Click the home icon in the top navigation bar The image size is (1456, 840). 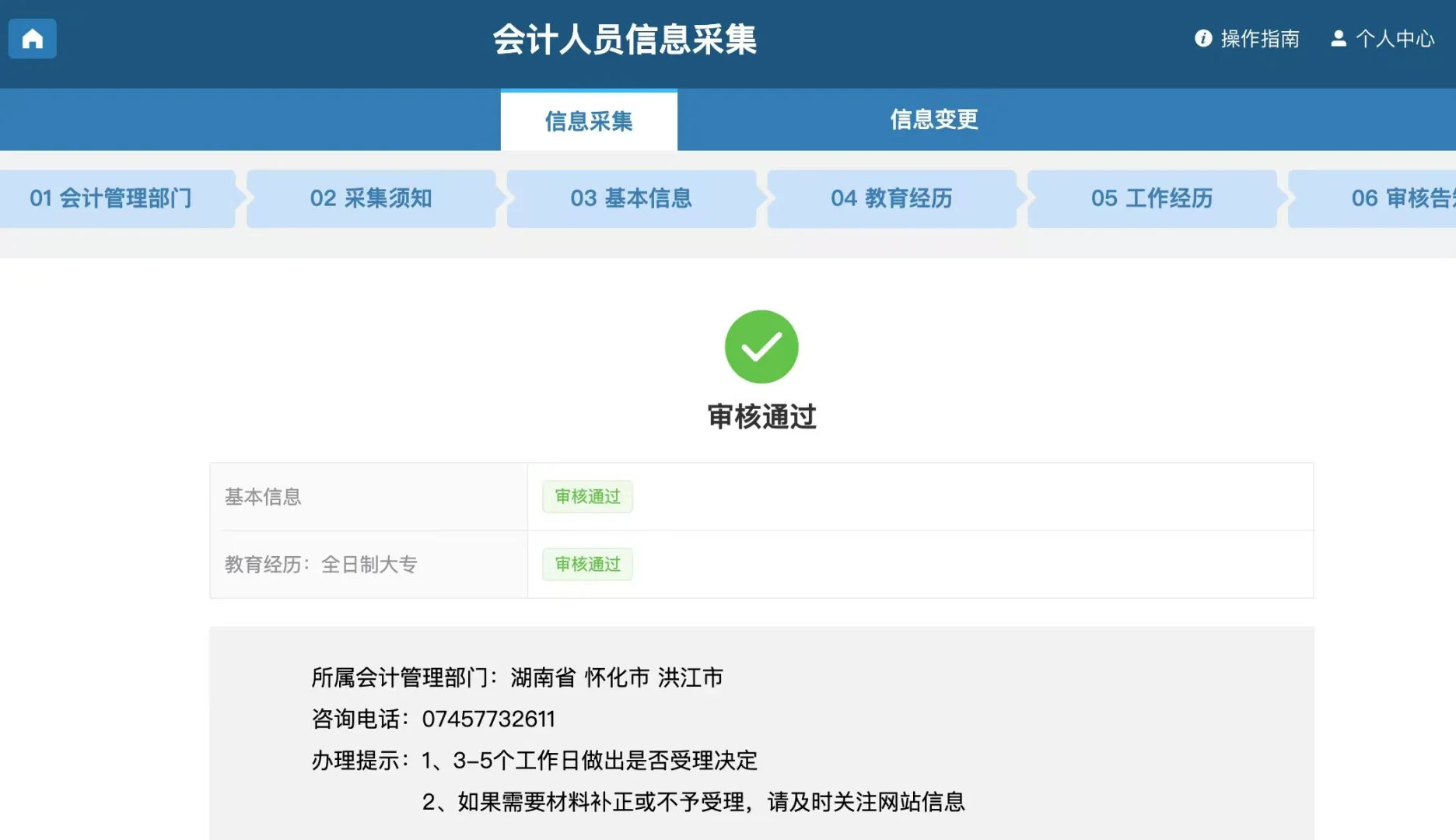point(32,38)
